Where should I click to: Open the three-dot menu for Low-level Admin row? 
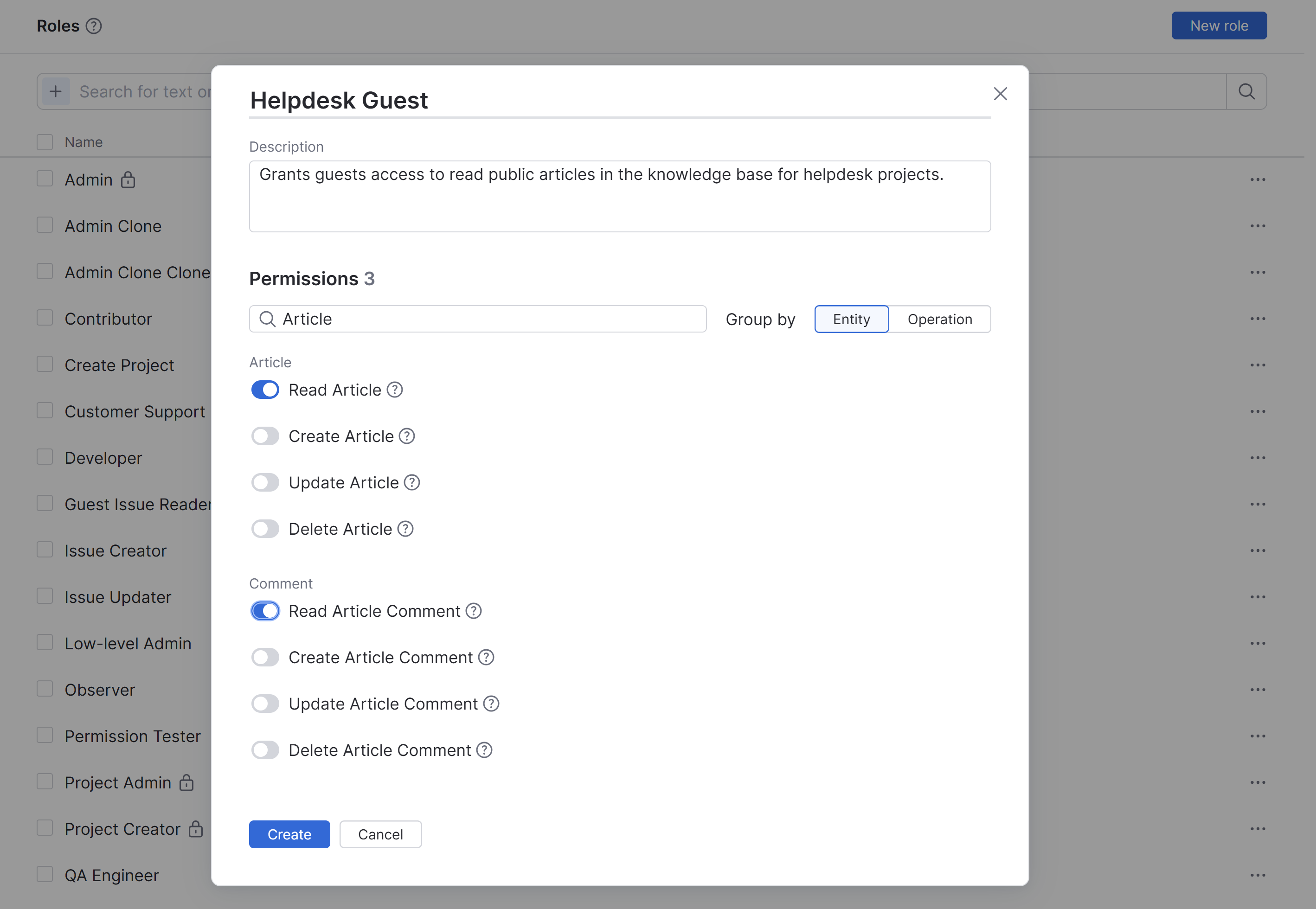[1258, 644]
